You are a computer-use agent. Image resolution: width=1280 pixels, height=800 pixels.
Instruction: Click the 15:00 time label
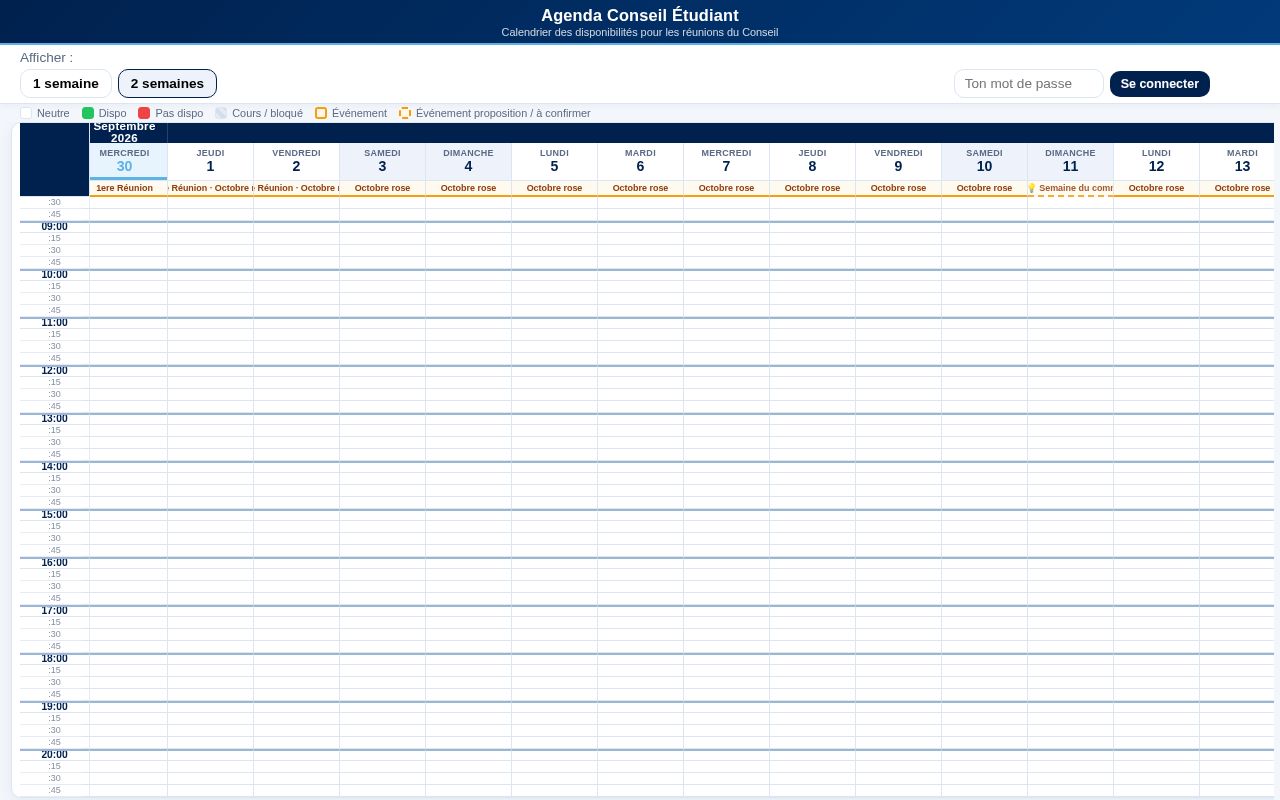click(x=54, y=515)
